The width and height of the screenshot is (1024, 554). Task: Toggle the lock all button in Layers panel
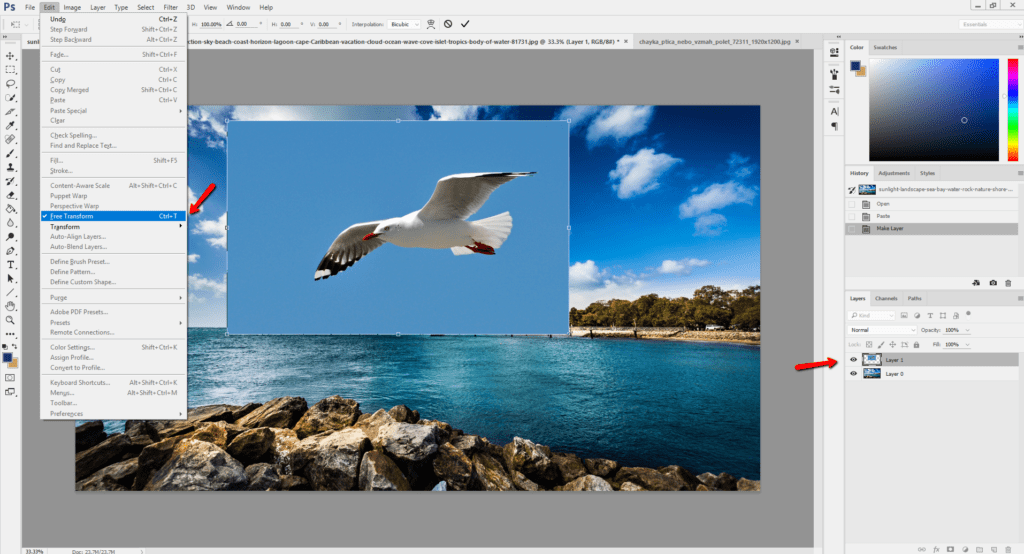click(916, 344)
